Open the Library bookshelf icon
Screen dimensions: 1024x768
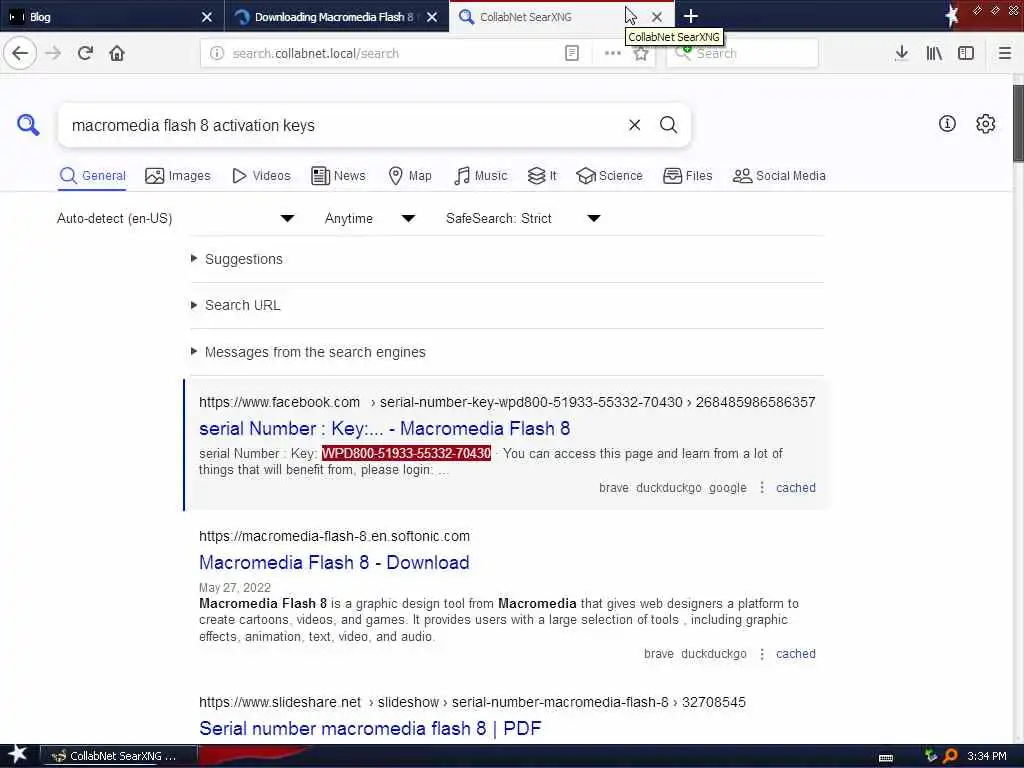(934, 53)
